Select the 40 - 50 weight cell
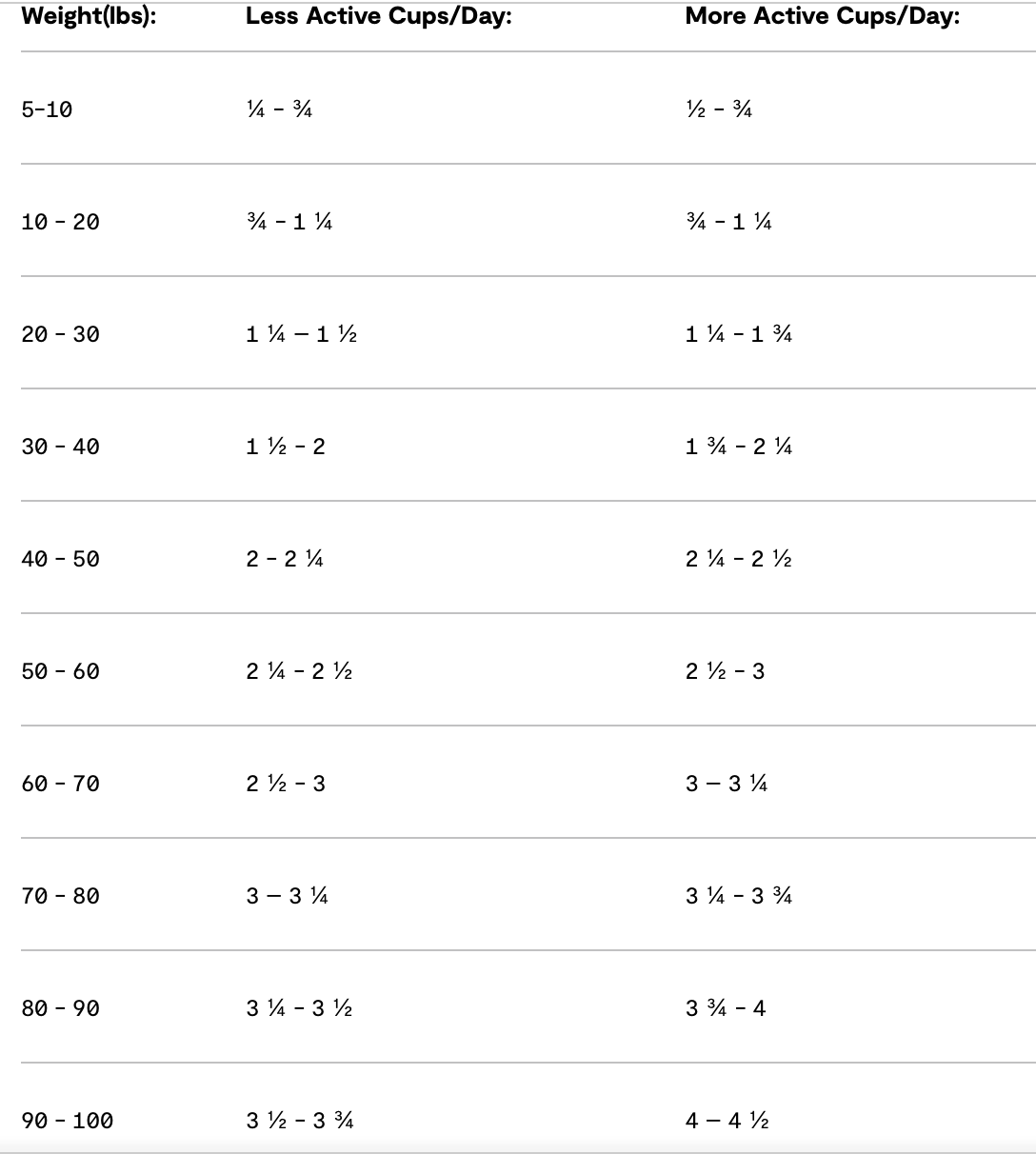 pos(60,559)
